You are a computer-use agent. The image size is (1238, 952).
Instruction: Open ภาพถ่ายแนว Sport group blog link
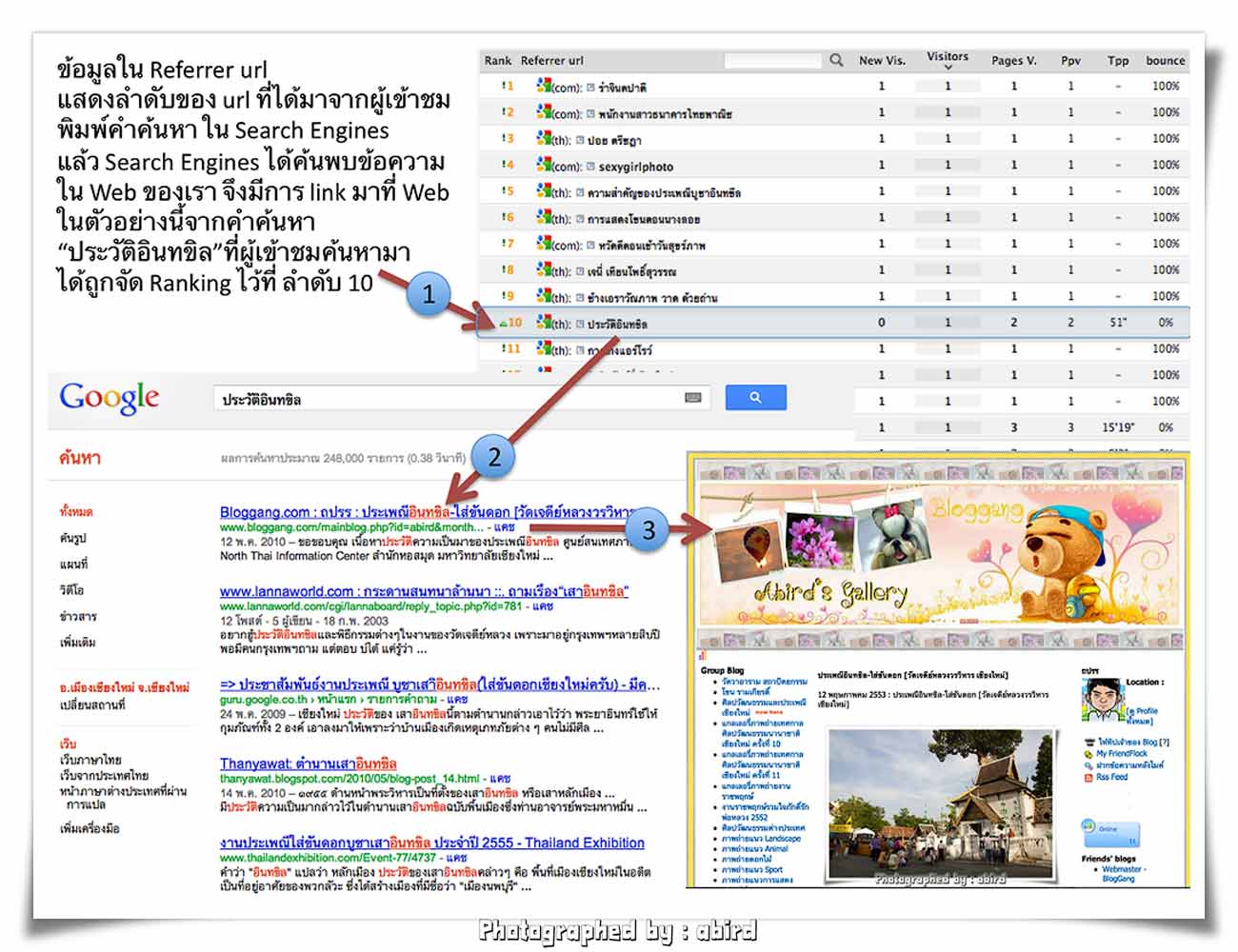point(752,869)
